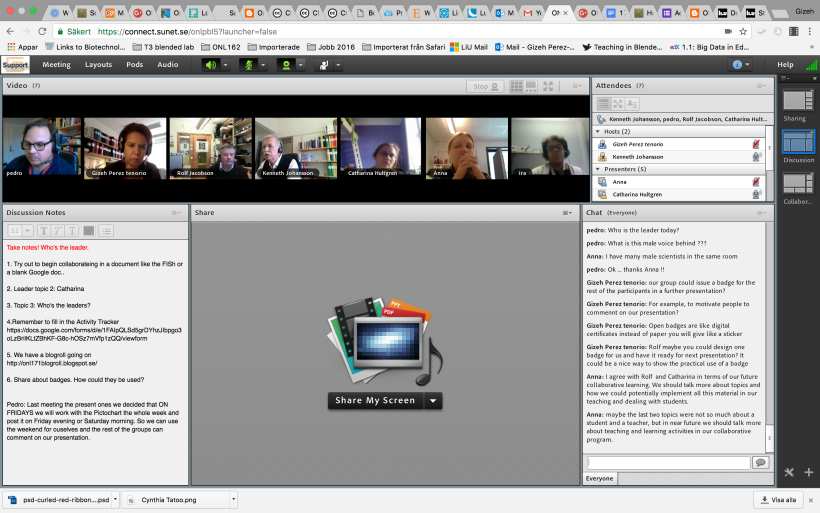
Task: Open the Video pod options menu
Action: point(576,86)
